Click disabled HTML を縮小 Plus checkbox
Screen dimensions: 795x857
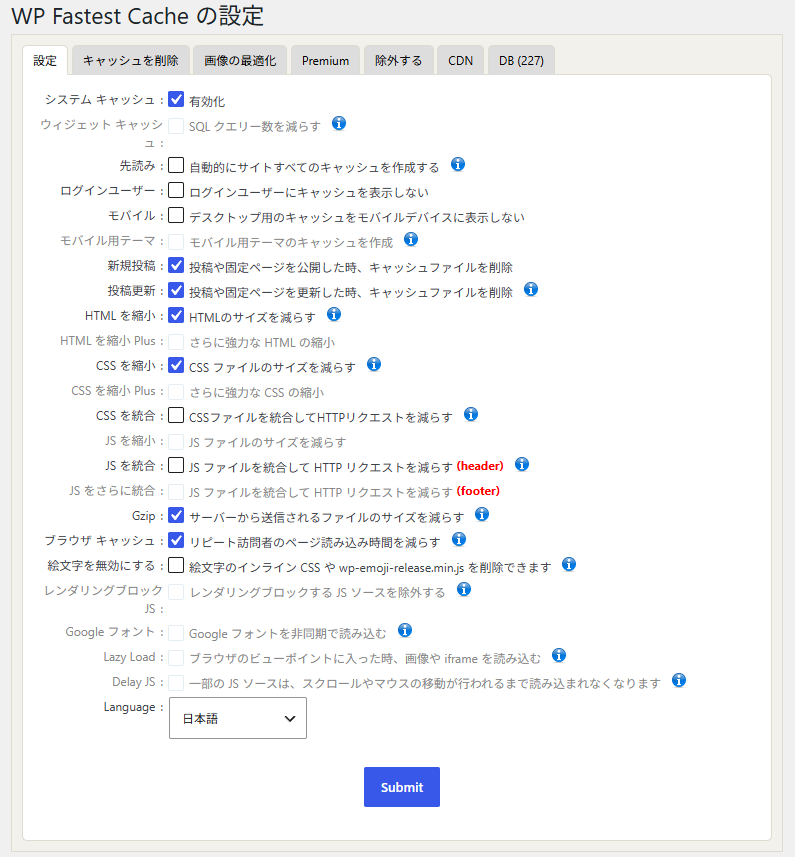[x=176, y=342]
